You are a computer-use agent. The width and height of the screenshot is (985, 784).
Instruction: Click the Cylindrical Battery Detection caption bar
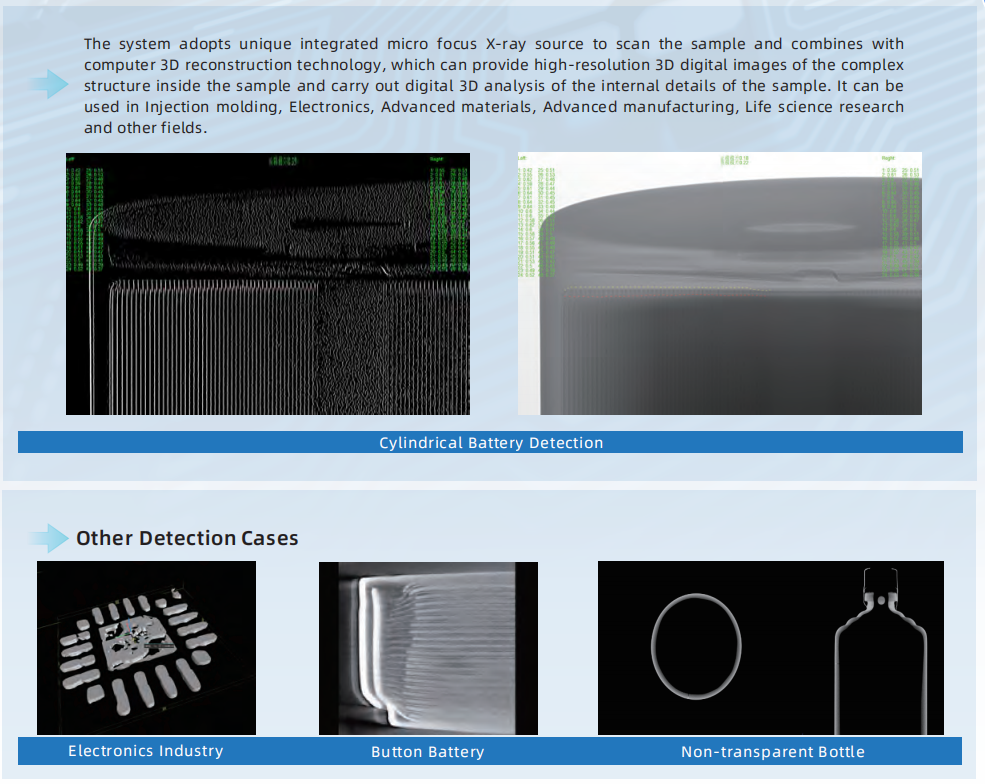(490, 442)
